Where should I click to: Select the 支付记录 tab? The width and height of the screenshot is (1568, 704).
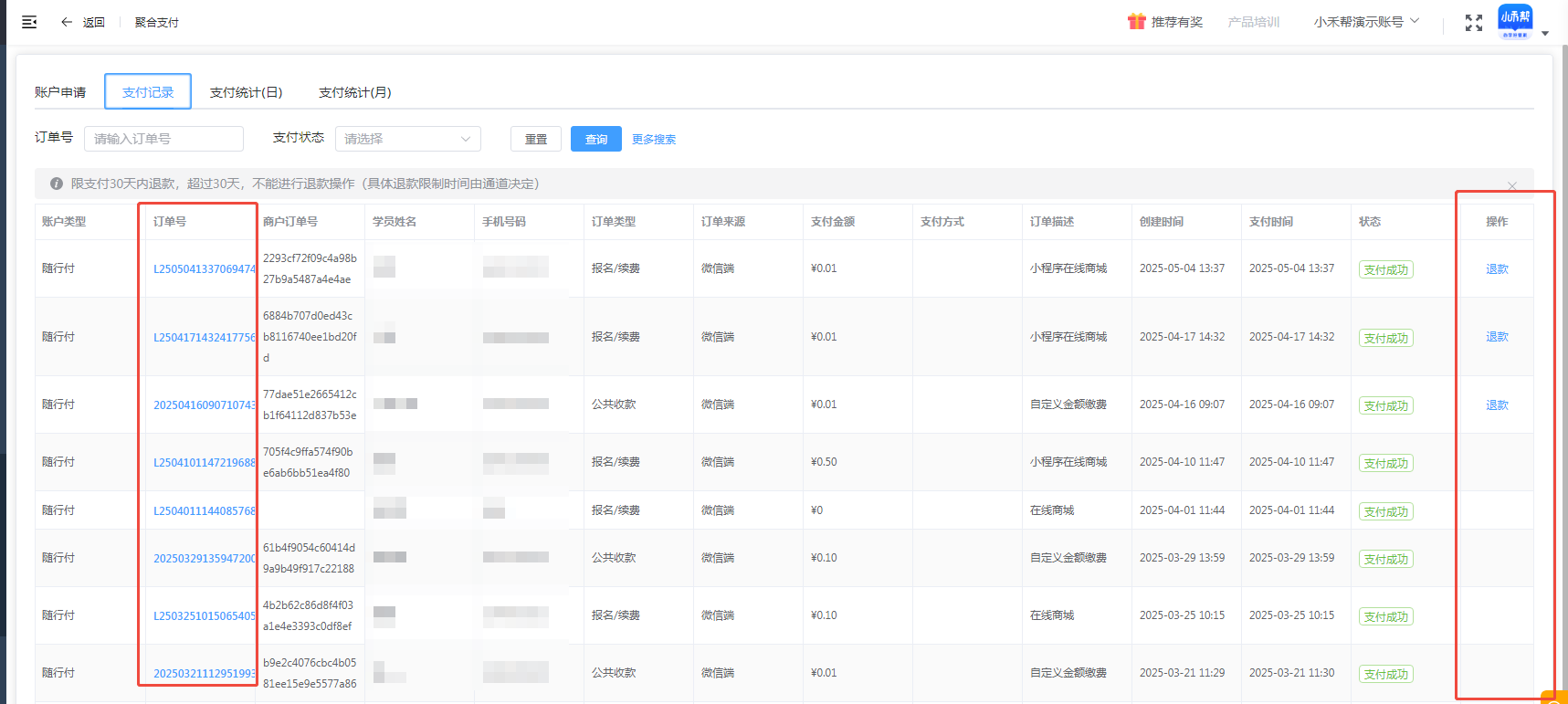148,92
